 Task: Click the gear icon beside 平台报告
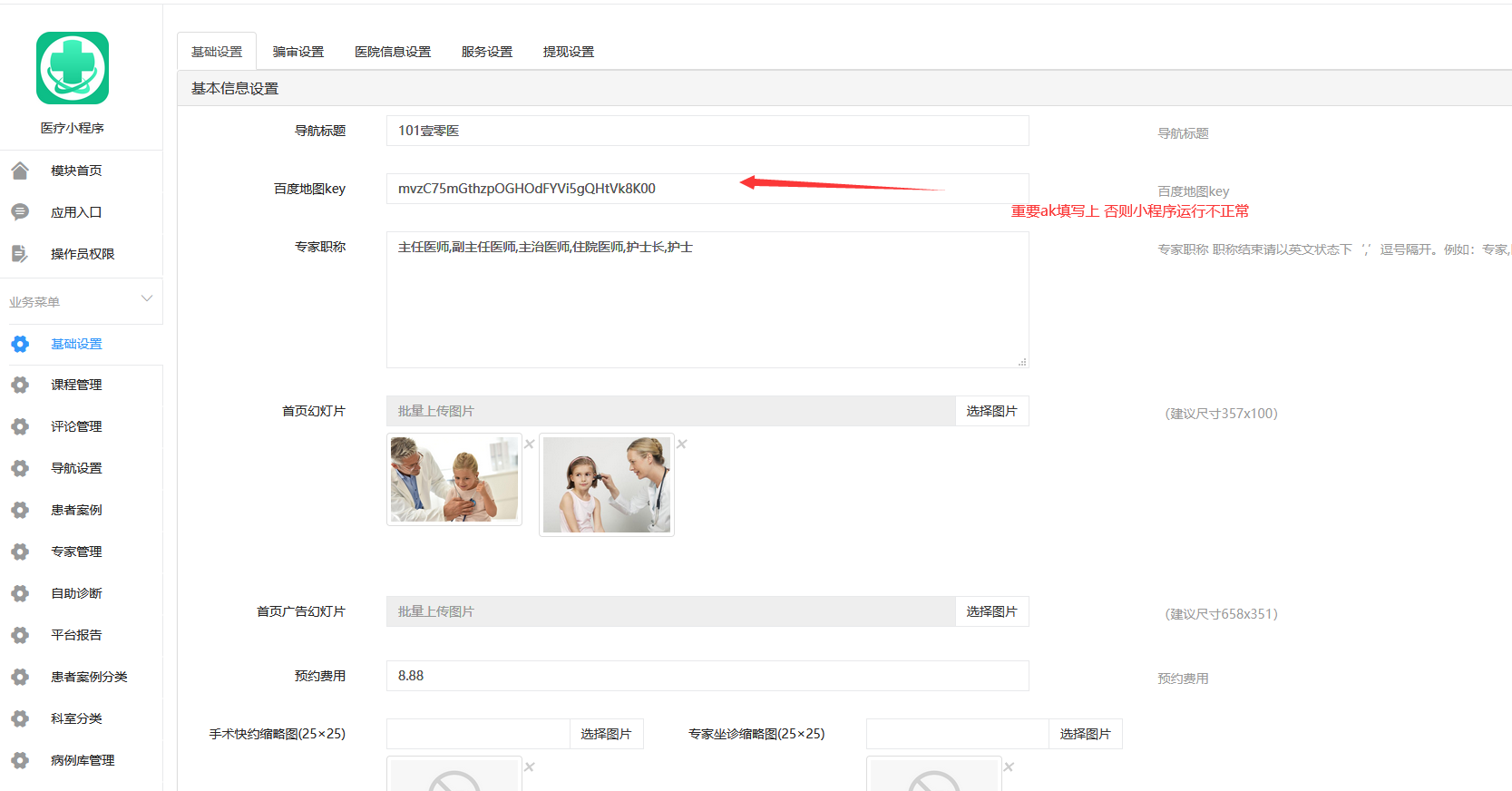20,635
